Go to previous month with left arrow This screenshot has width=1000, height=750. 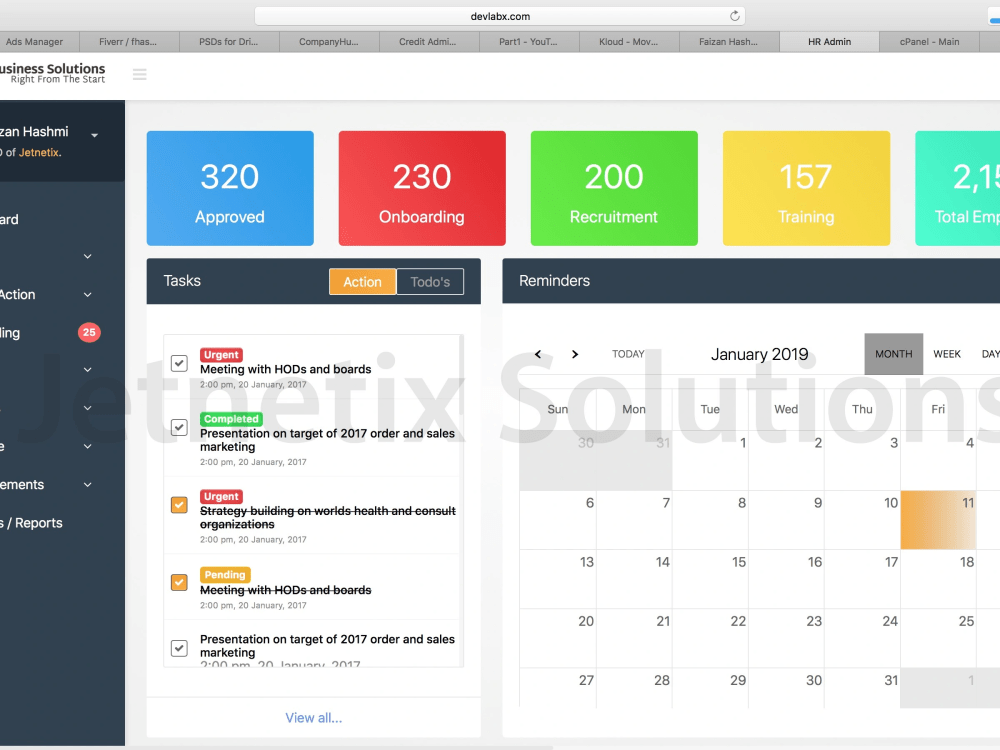[538, 354]
